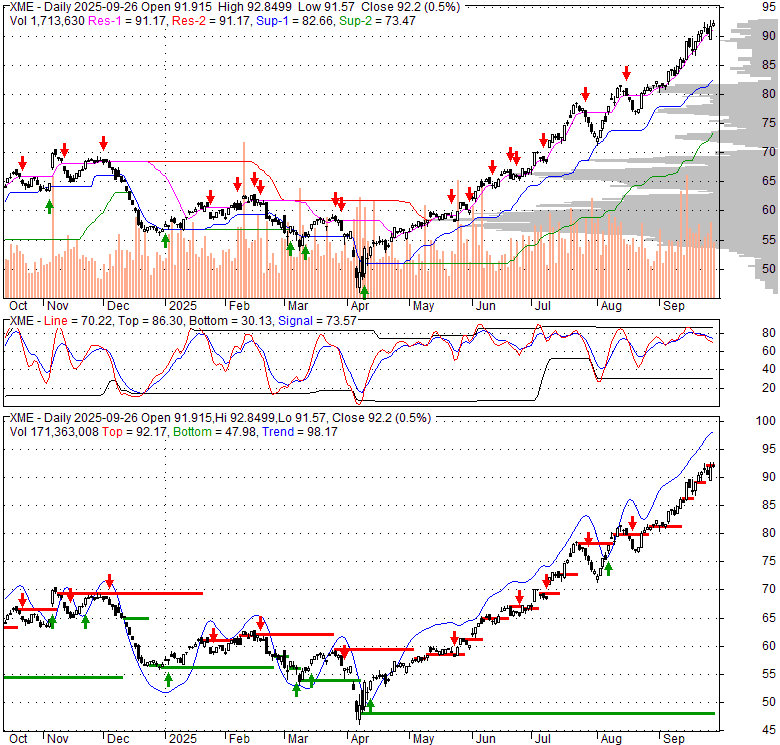Click the 20 level on the oscillator axis

click(x=769, y=387)
